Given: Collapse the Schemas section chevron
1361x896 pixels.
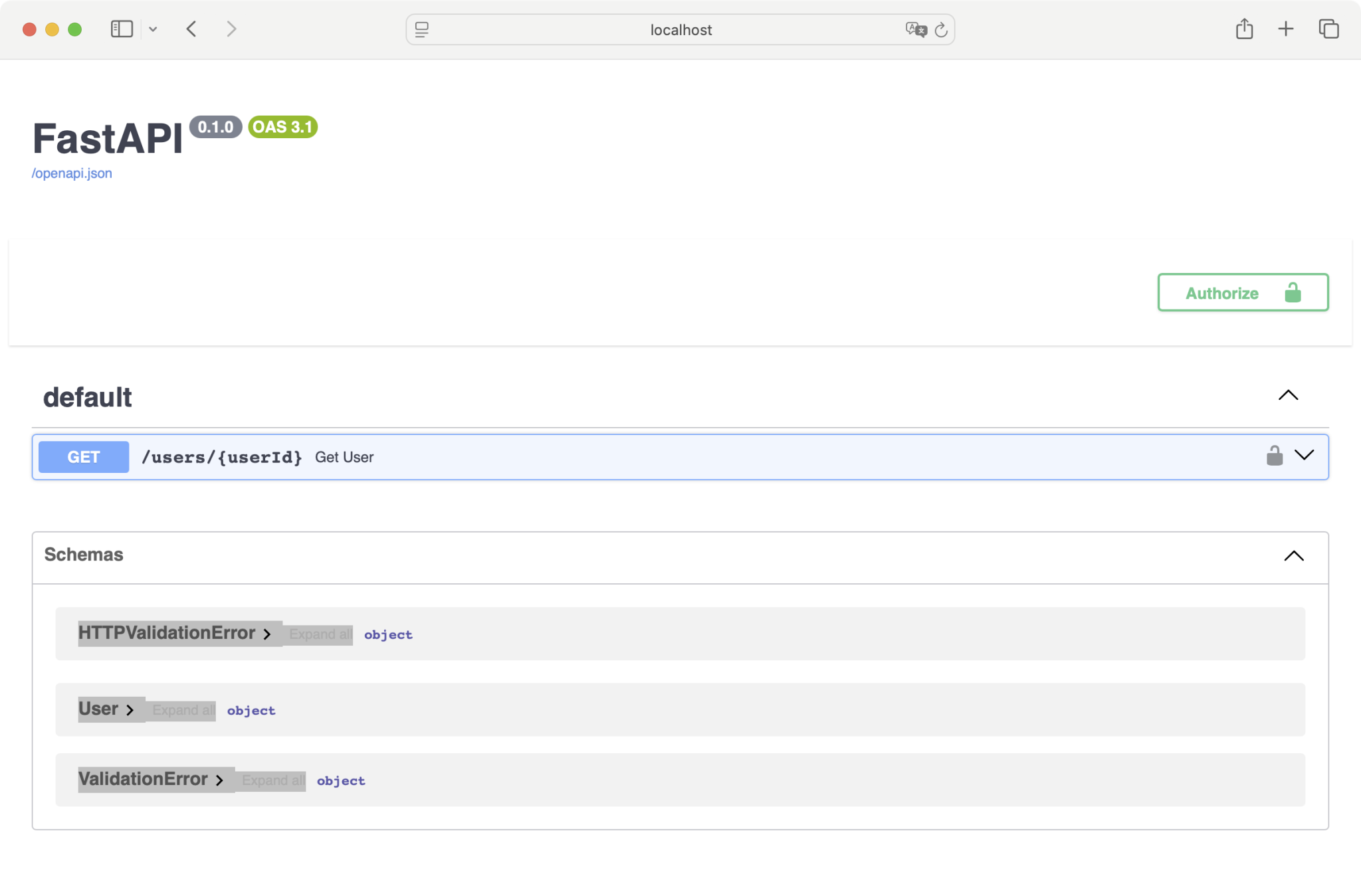Looking at the screenshot, I should pos(1293,556).
